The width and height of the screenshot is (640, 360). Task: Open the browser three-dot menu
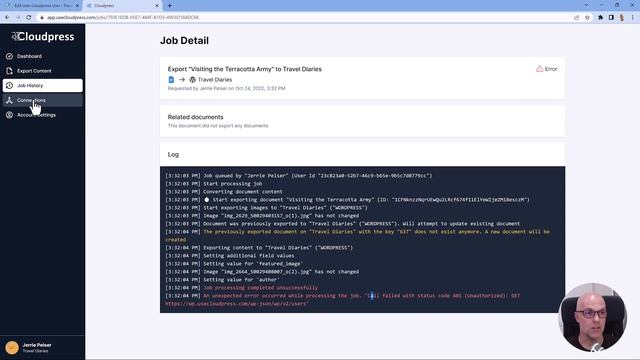pyautogui.click(x=633, y=18)
